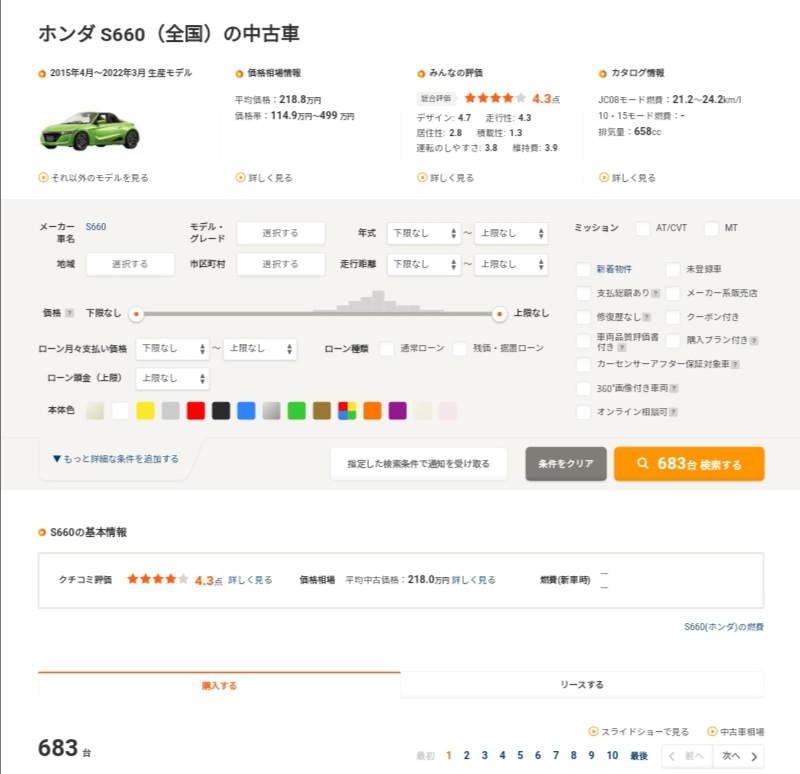Enable the 未登録車 checkbox
This screenshot has height=774, width=800.
tap(673, 269)
